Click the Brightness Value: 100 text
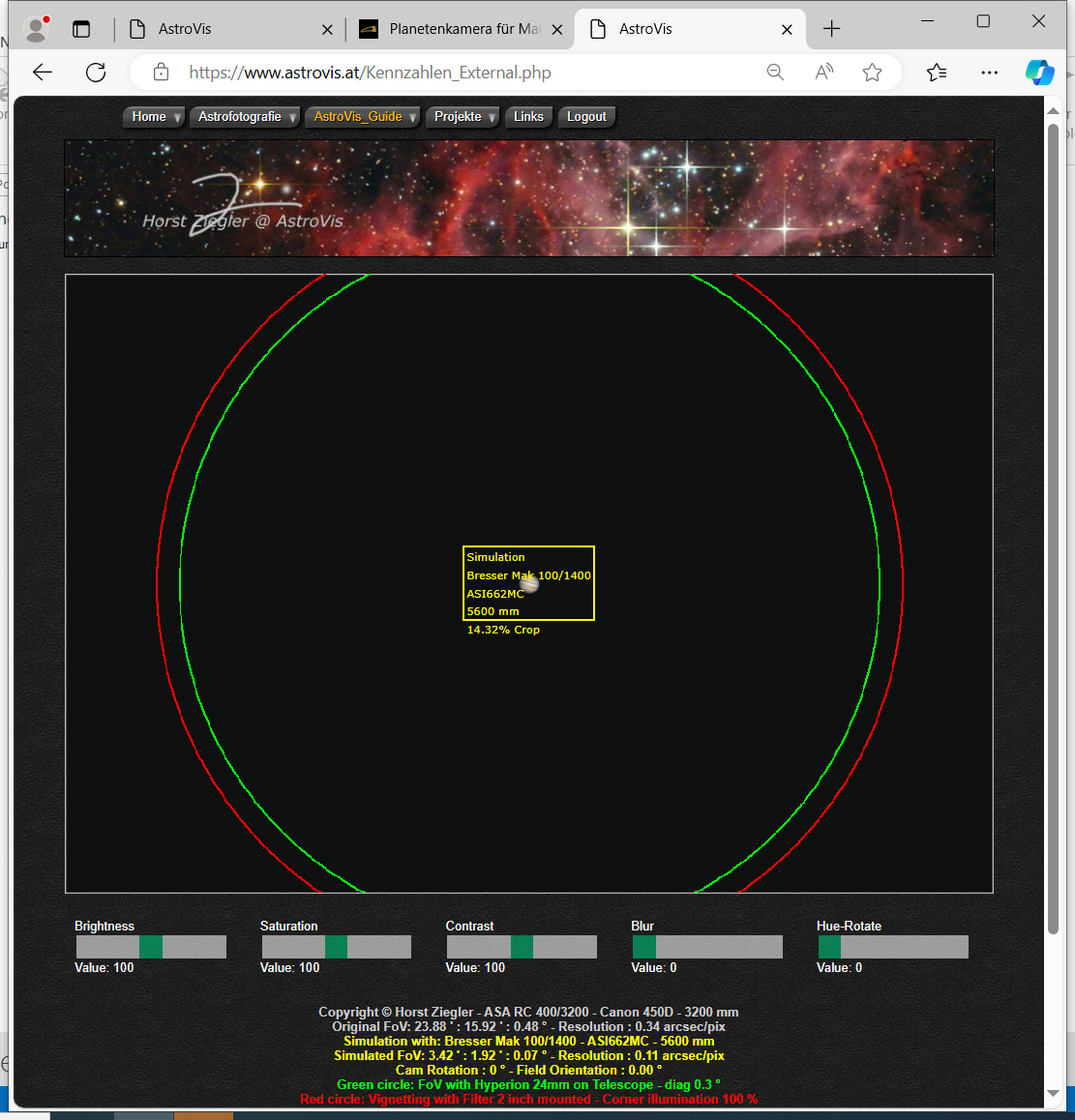This screenshot has width=1075, height=1120. click(x=105, y=967)
